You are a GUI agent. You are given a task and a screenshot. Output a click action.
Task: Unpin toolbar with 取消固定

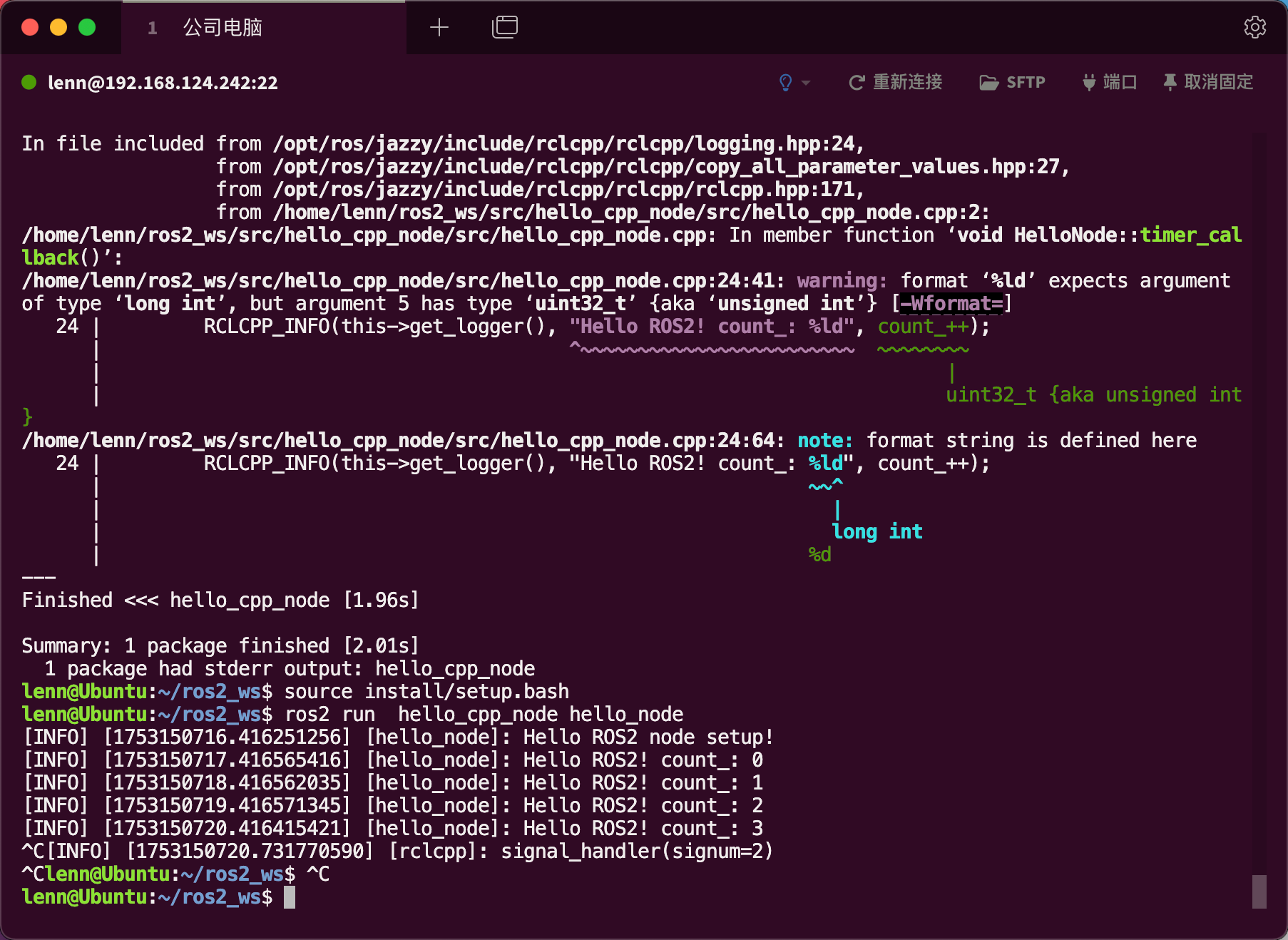[x=1208, y=83]
